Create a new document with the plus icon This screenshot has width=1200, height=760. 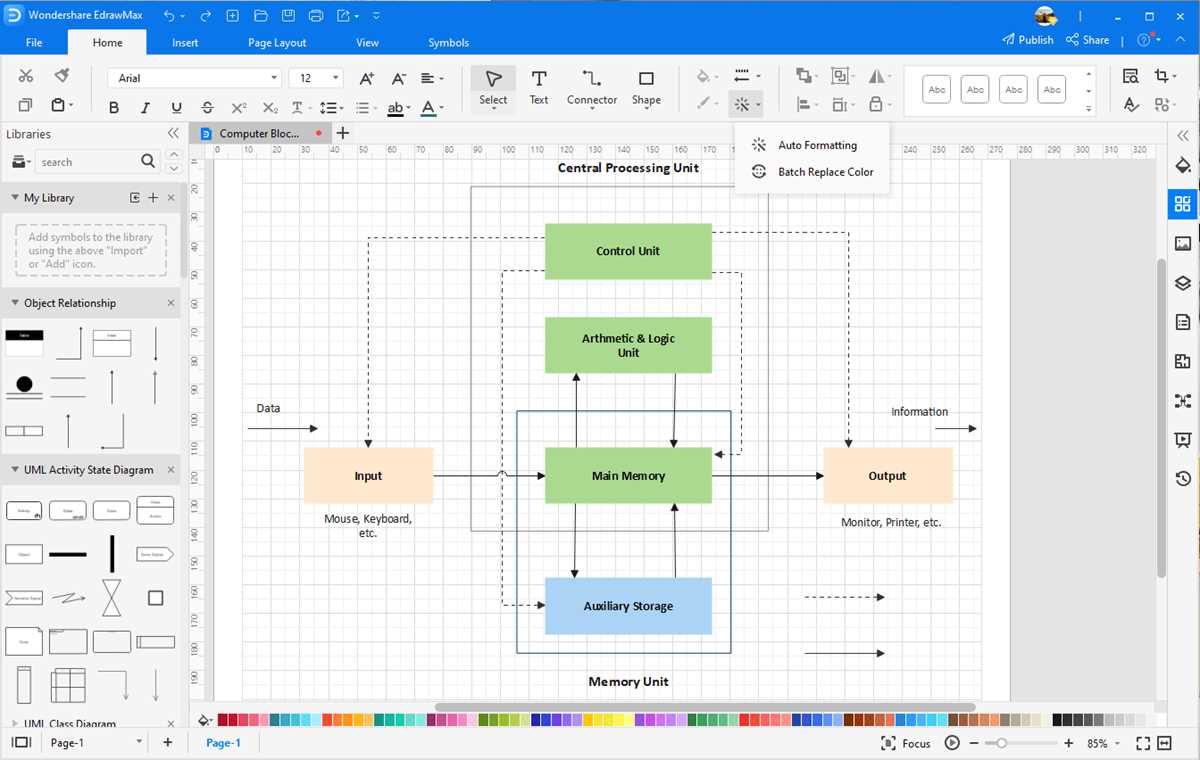click(x=232, y=16)
